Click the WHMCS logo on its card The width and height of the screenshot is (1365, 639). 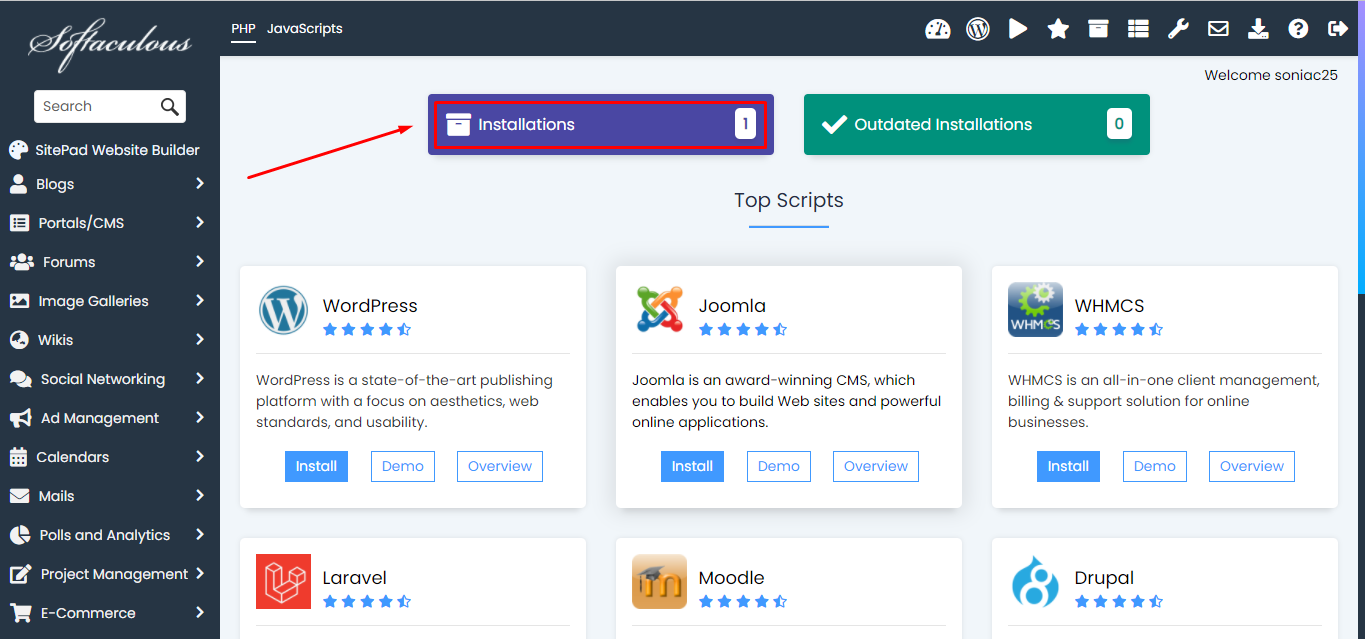(x=1035, y=310)
